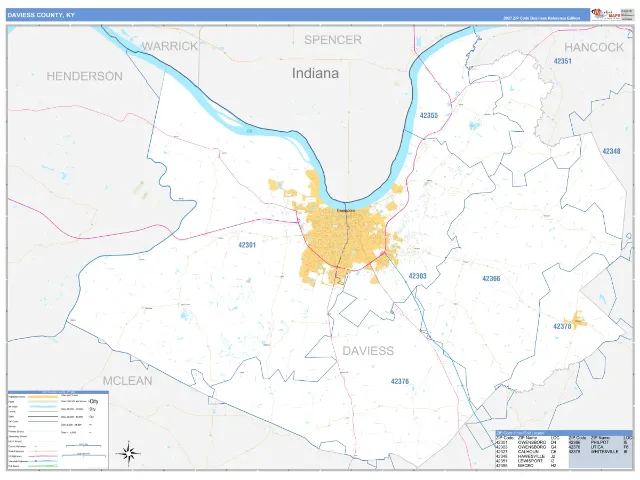Click the HAWESVILLE row in ZIP index
The width and height of the screenshot is (640, 480).
pos(526,456)
